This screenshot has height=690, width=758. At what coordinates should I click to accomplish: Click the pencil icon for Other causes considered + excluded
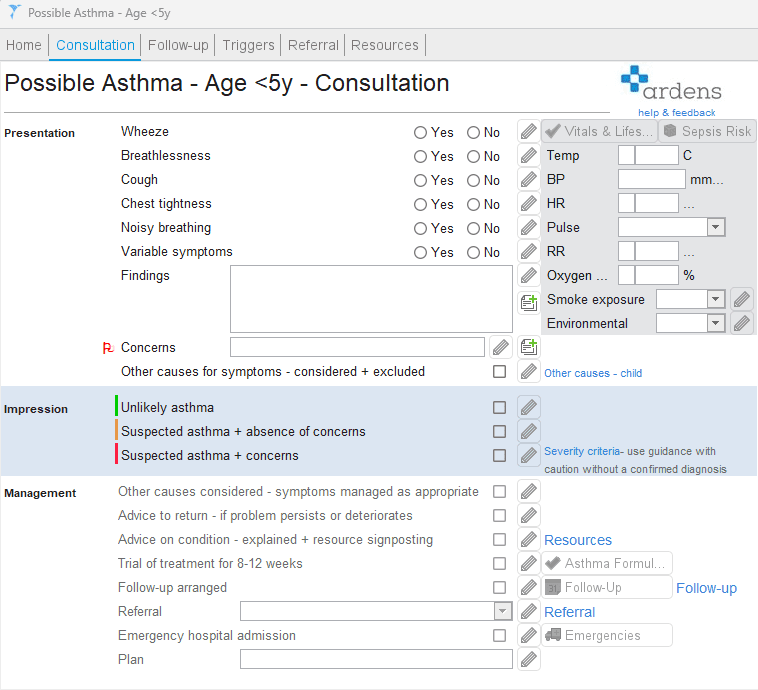point(528,371)
